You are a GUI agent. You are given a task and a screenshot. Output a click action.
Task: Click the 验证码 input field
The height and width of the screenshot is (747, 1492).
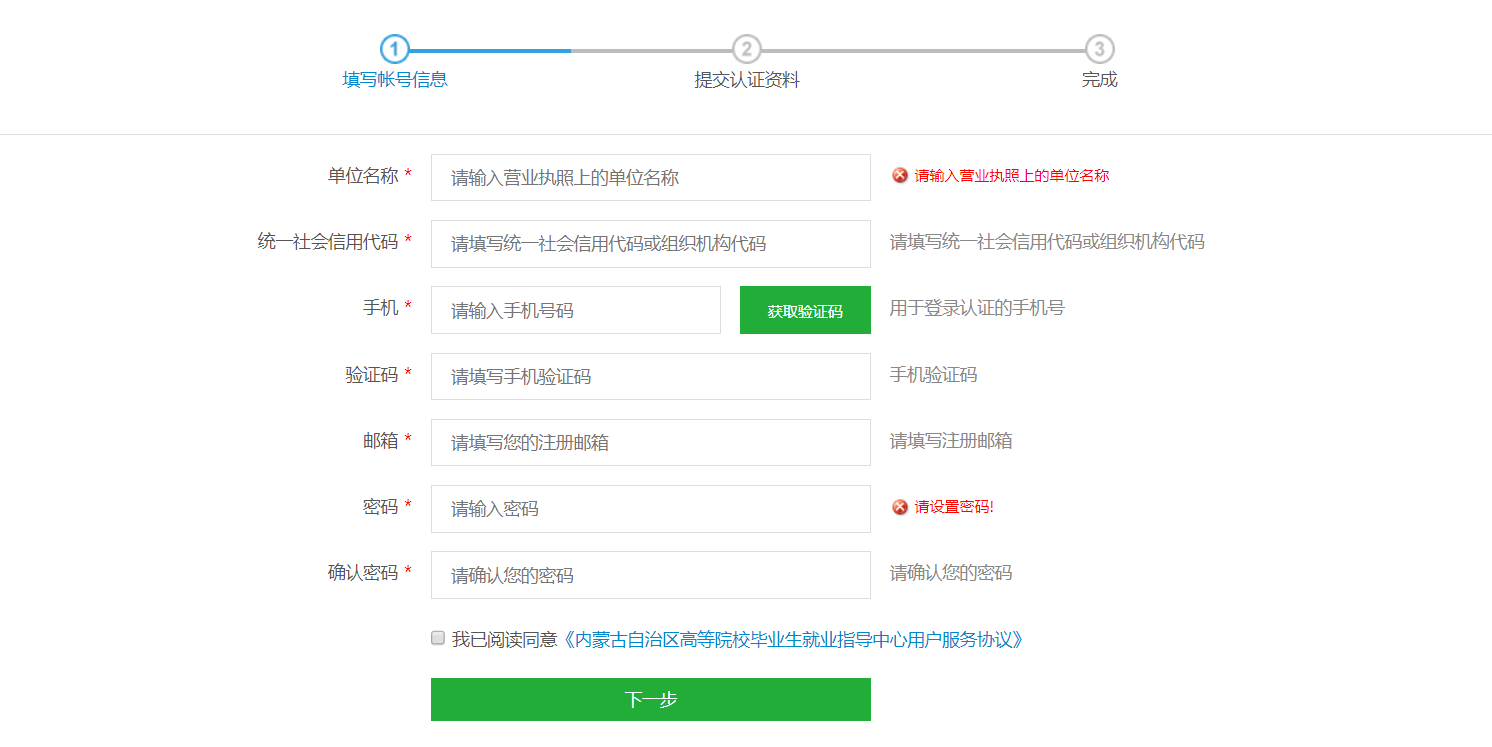coord(650,376)
